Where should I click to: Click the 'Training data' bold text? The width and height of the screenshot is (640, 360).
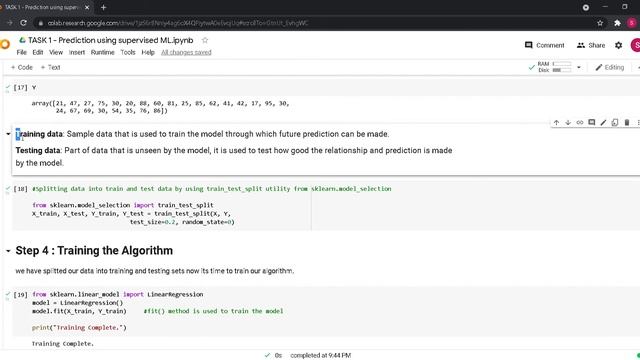point(39,134)
